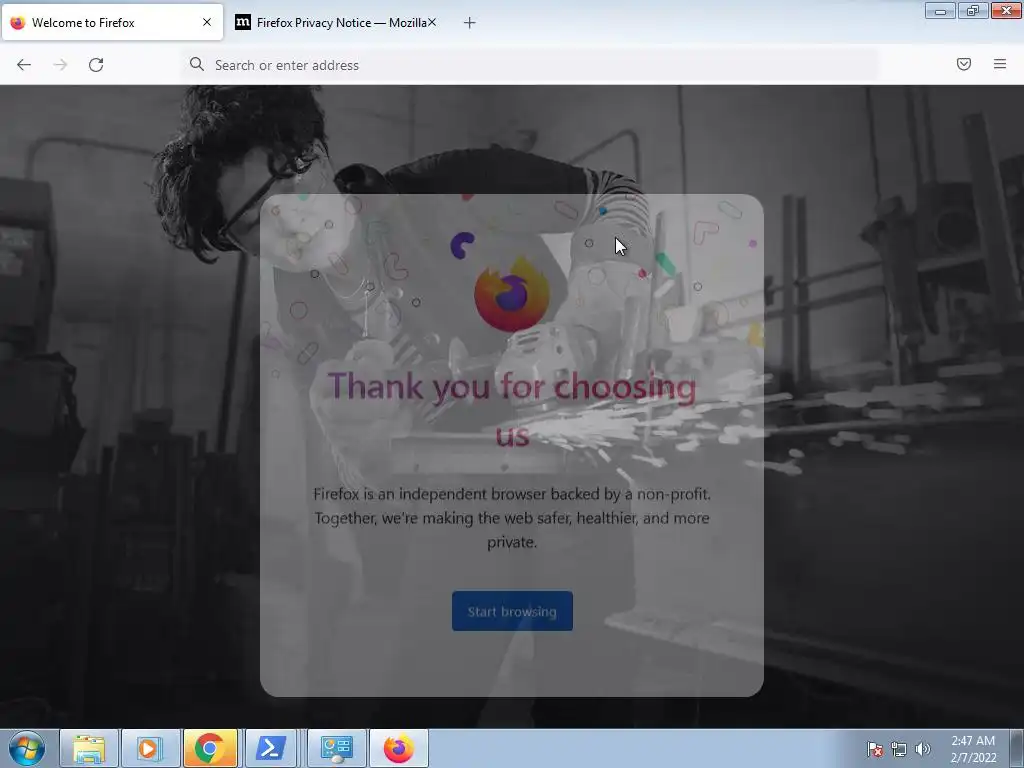Open the Firefox application menu
Screen dimensions: 1024x768
coord(1000,64)
